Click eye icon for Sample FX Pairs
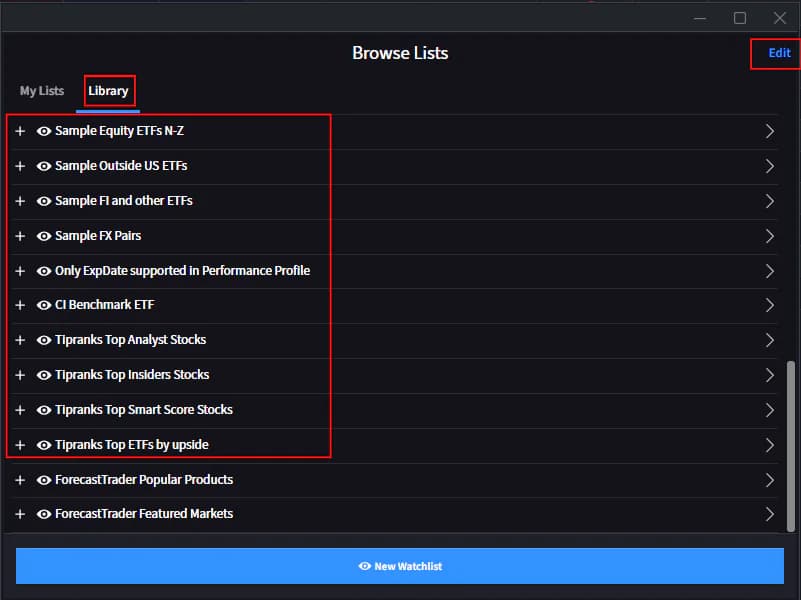The image size is (801, 600). click(44, 236)
